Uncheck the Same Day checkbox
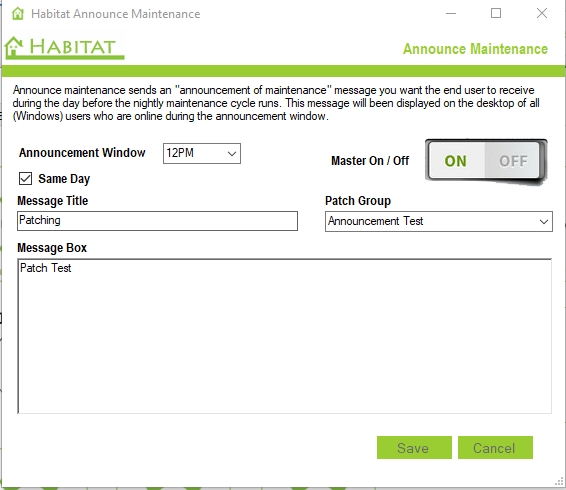The height and width of the screenshot is (490, 566). (x=25, y=178)
